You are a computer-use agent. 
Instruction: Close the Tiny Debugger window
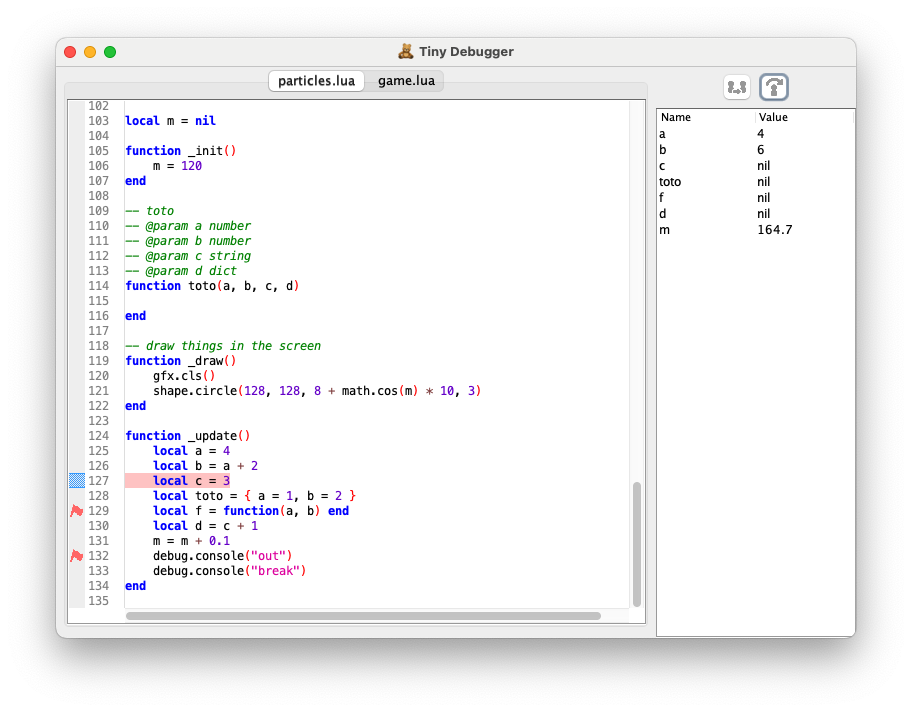(70, 52)
